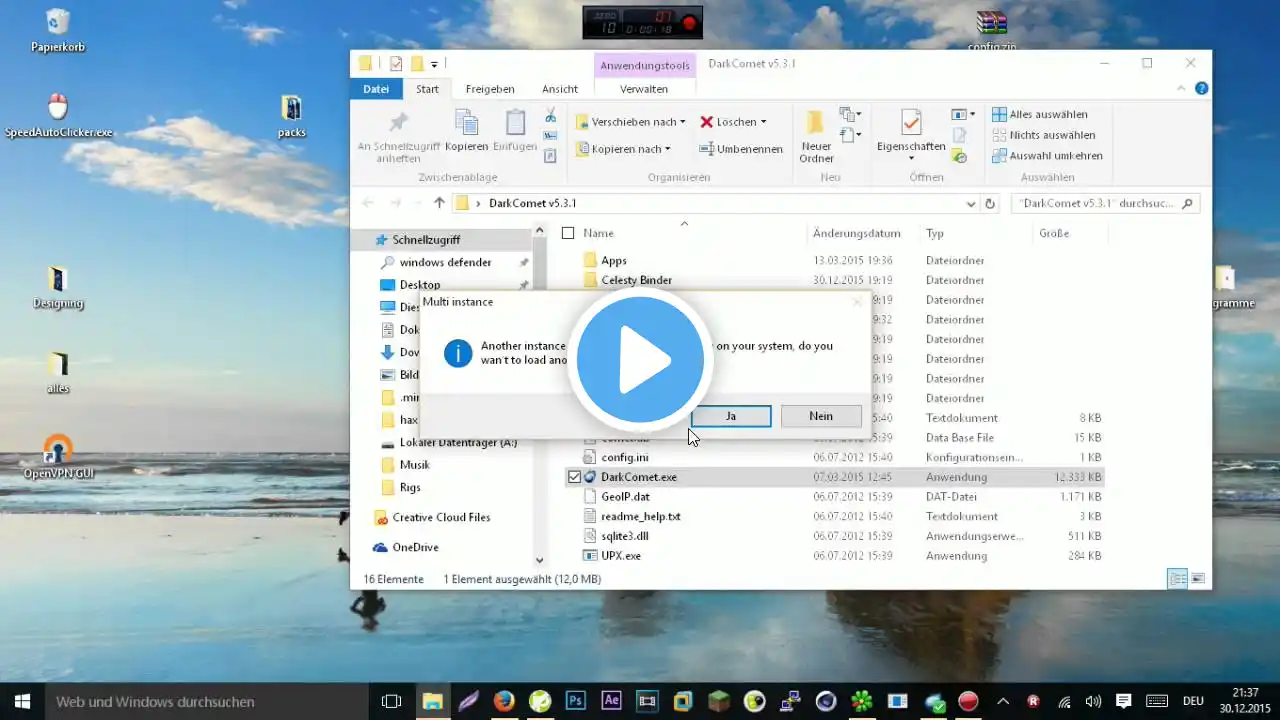The width and height of the screenshot is (1280, 720).
Task: Expand the Verschieben nach dropdown
Action: pos(682,122)
